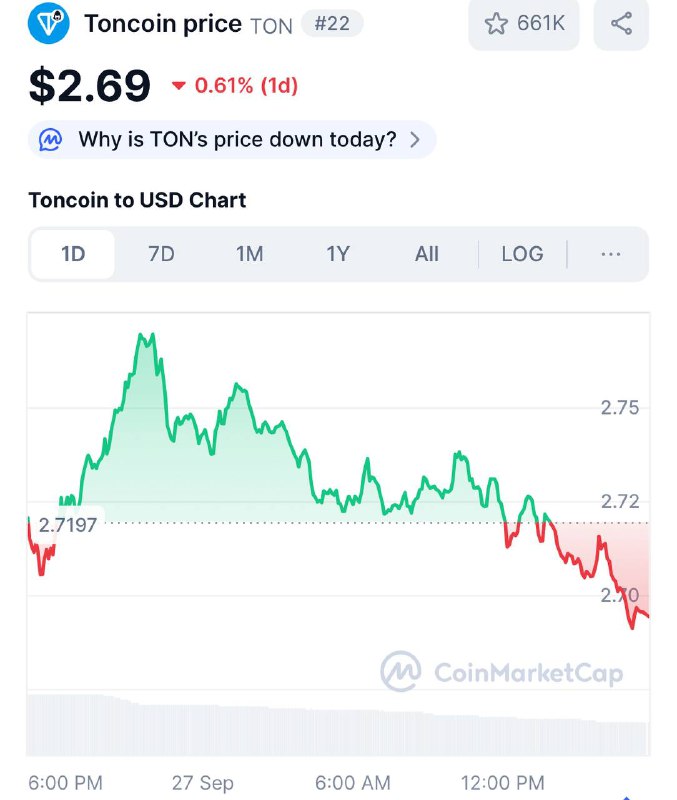677x800 pixels.
Task: Open the three-dots more chart options
Action: point(611,254)
